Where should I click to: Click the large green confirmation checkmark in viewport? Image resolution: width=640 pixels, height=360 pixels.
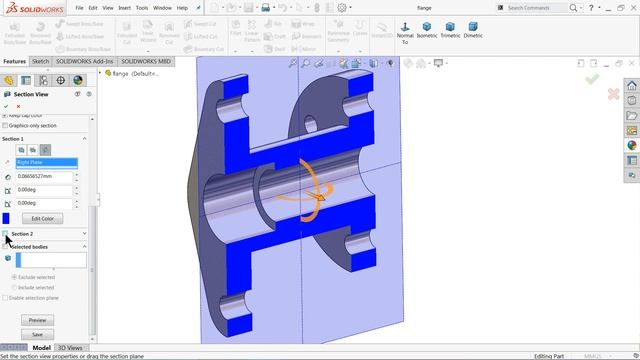[592, 79]
